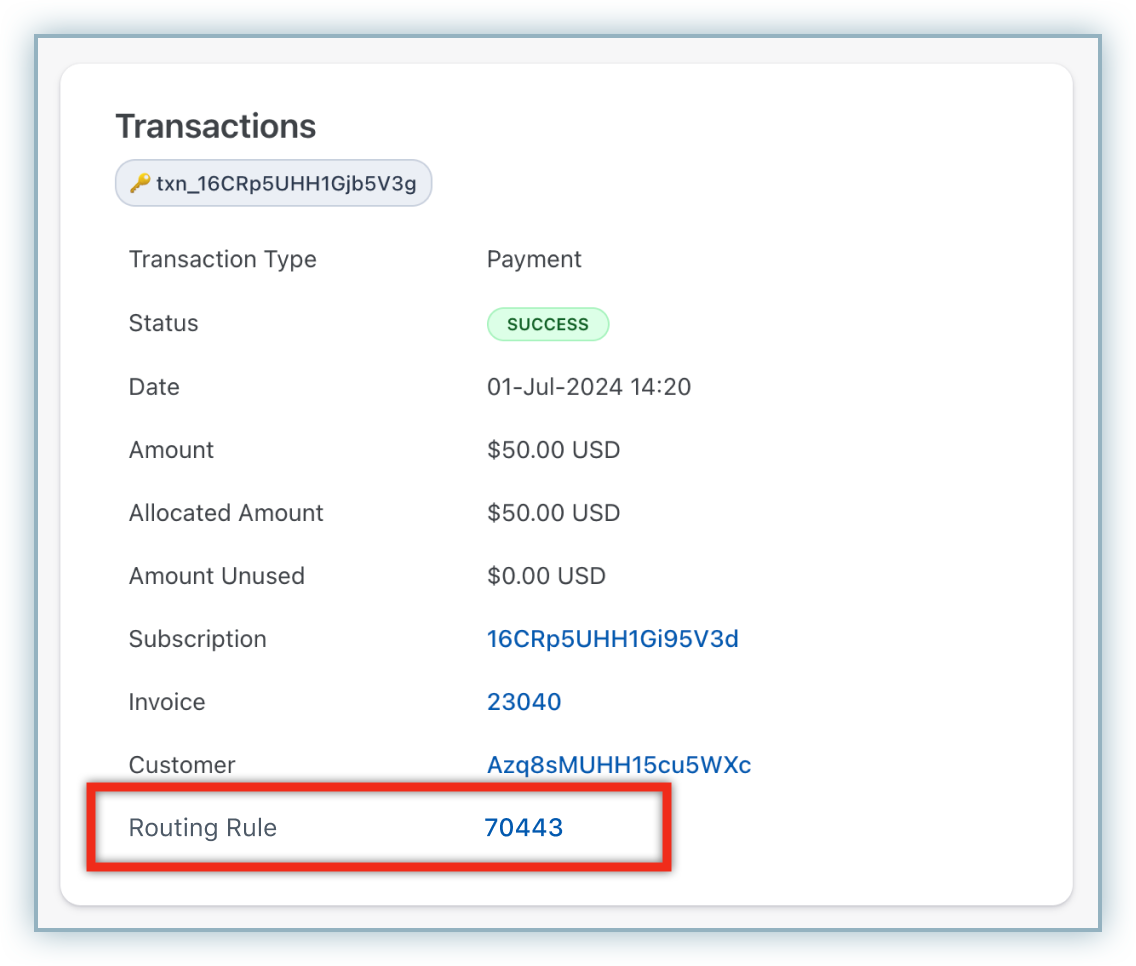Click the Customer field label
This screenshot has width=1136, height=966.
[x=181, y=765]
